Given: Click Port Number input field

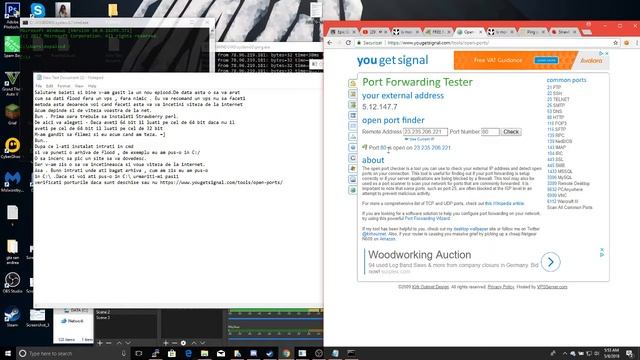Looking at the screenshot, I should point(490,132).
